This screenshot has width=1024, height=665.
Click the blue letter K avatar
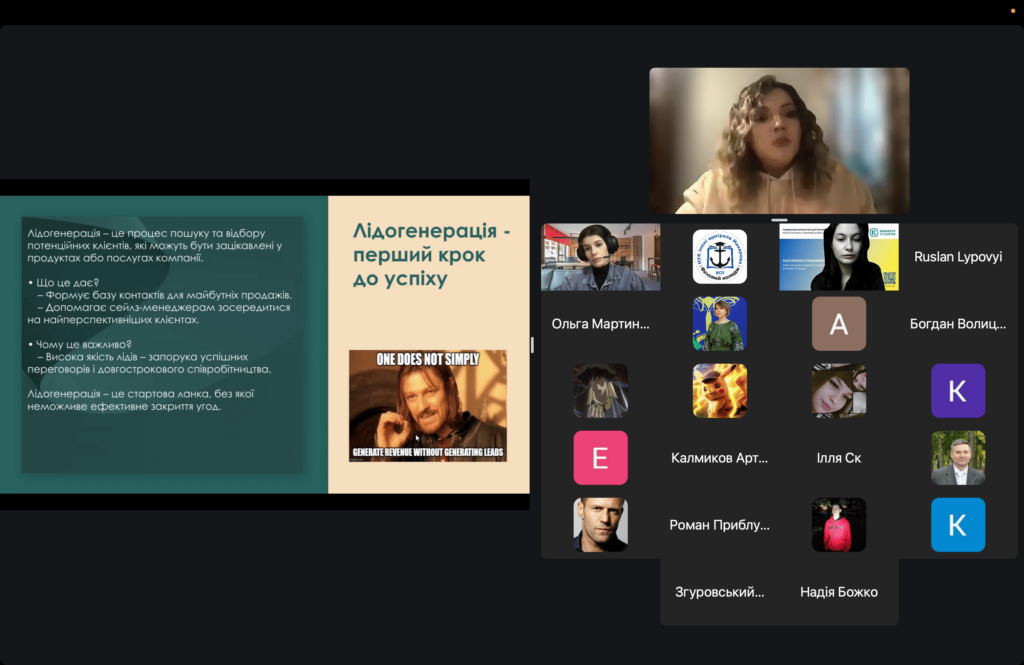tap(958, 525)
